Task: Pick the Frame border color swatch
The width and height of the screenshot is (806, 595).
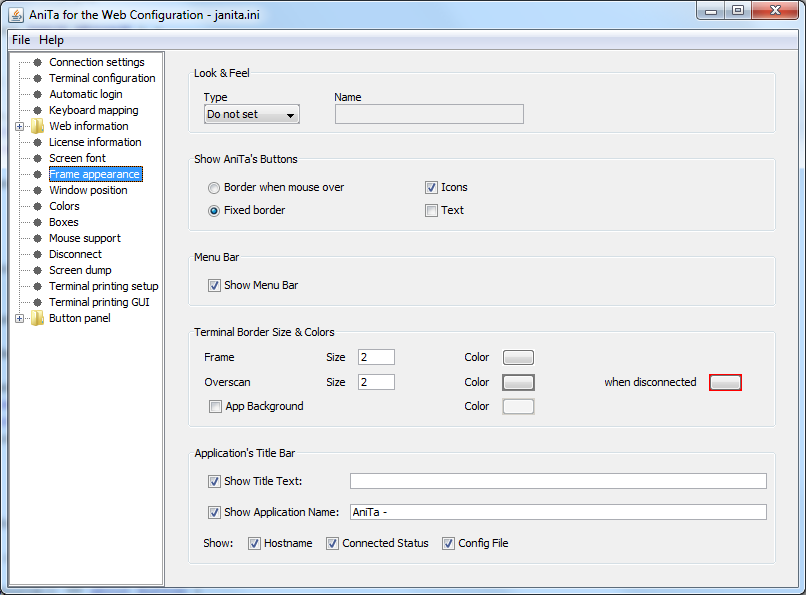Action: point(518,358)
